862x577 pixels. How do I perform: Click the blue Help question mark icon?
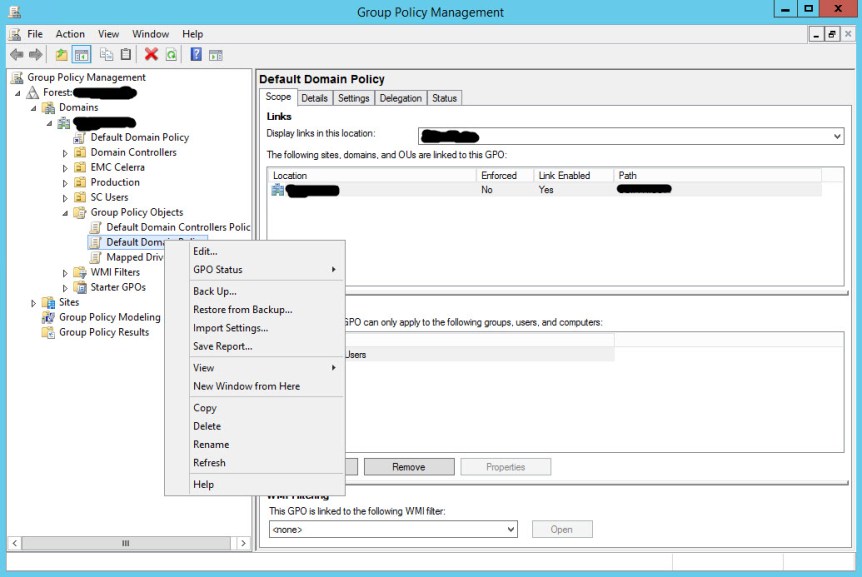[x=196, y=55]
